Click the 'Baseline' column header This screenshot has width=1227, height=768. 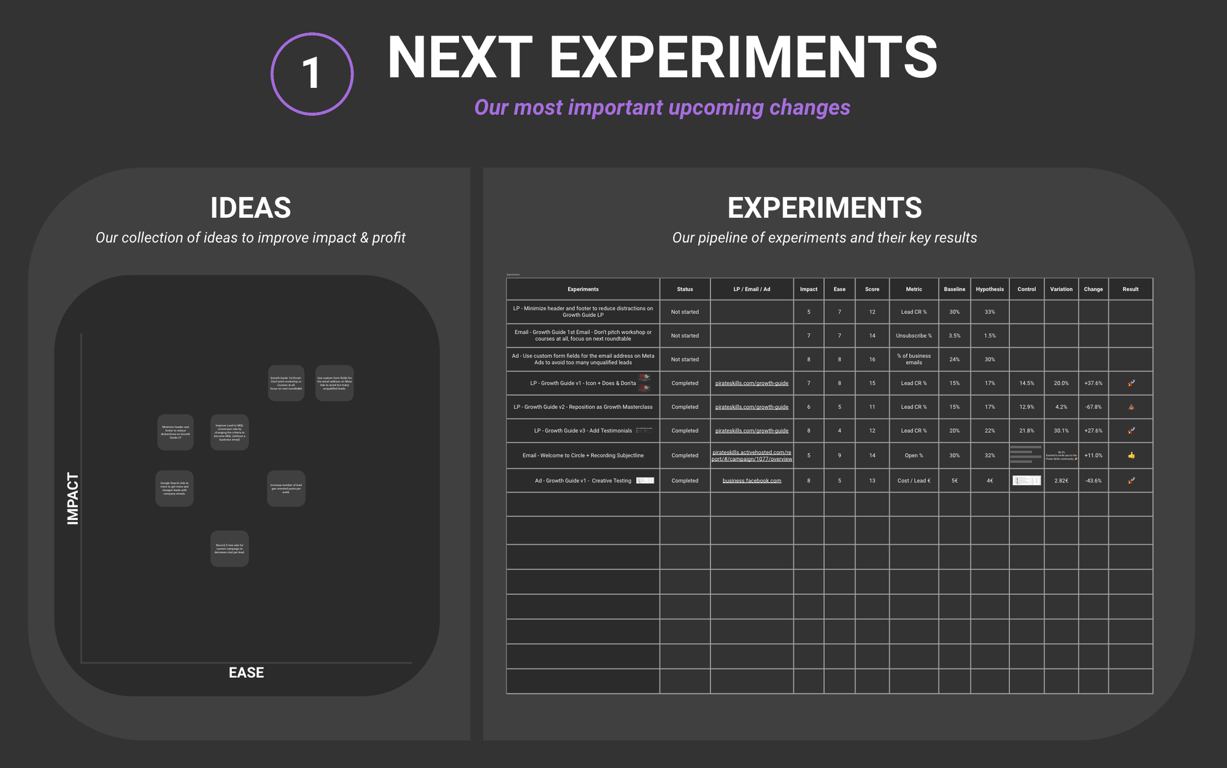point(955,289)
